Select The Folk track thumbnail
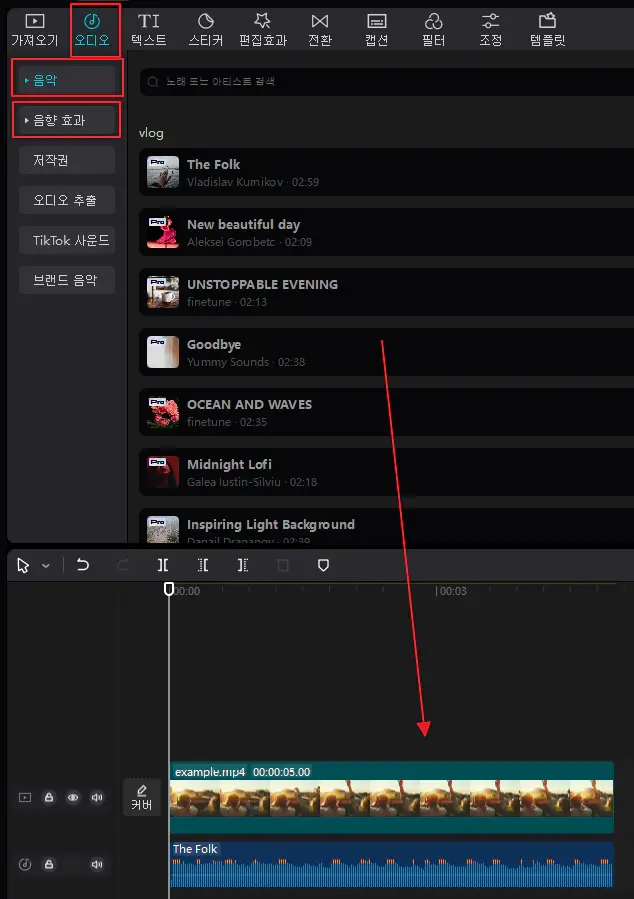This screenshot has width=634, height=899. click(x=163, y=172)
